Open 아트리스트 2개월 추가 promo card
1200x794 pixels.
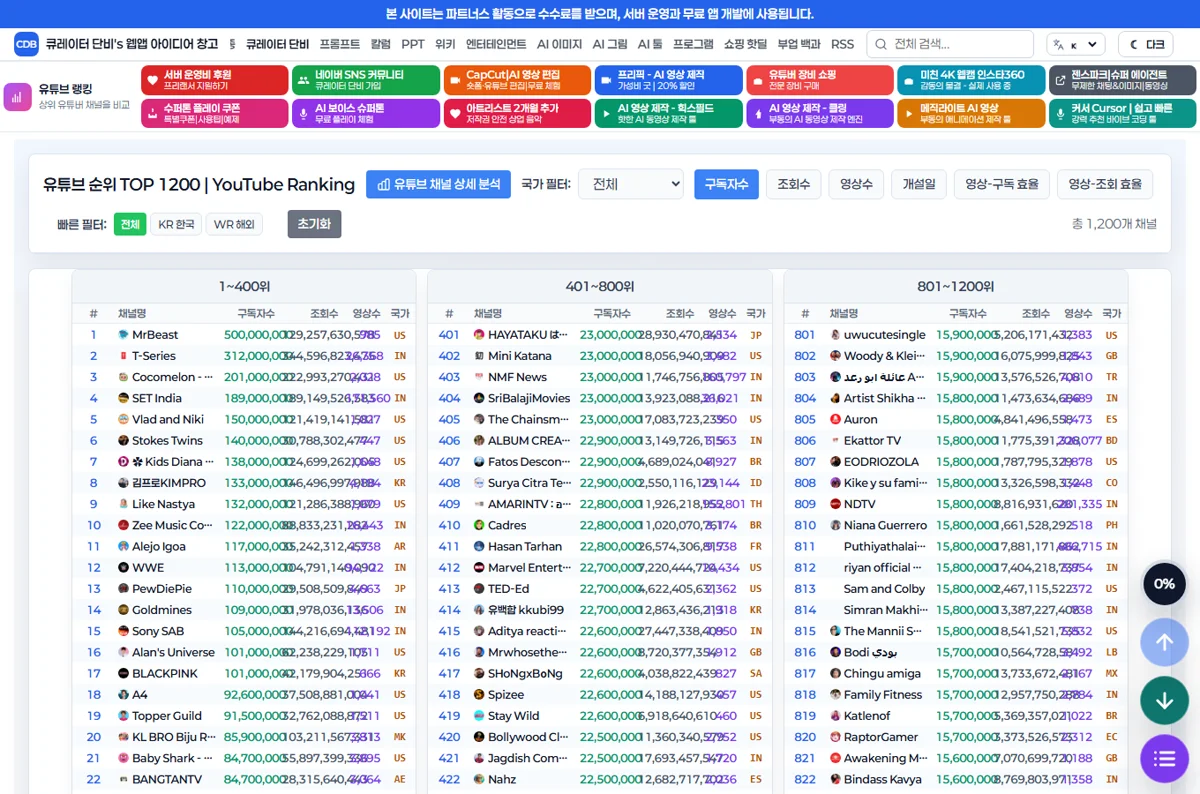coord(517,113)
